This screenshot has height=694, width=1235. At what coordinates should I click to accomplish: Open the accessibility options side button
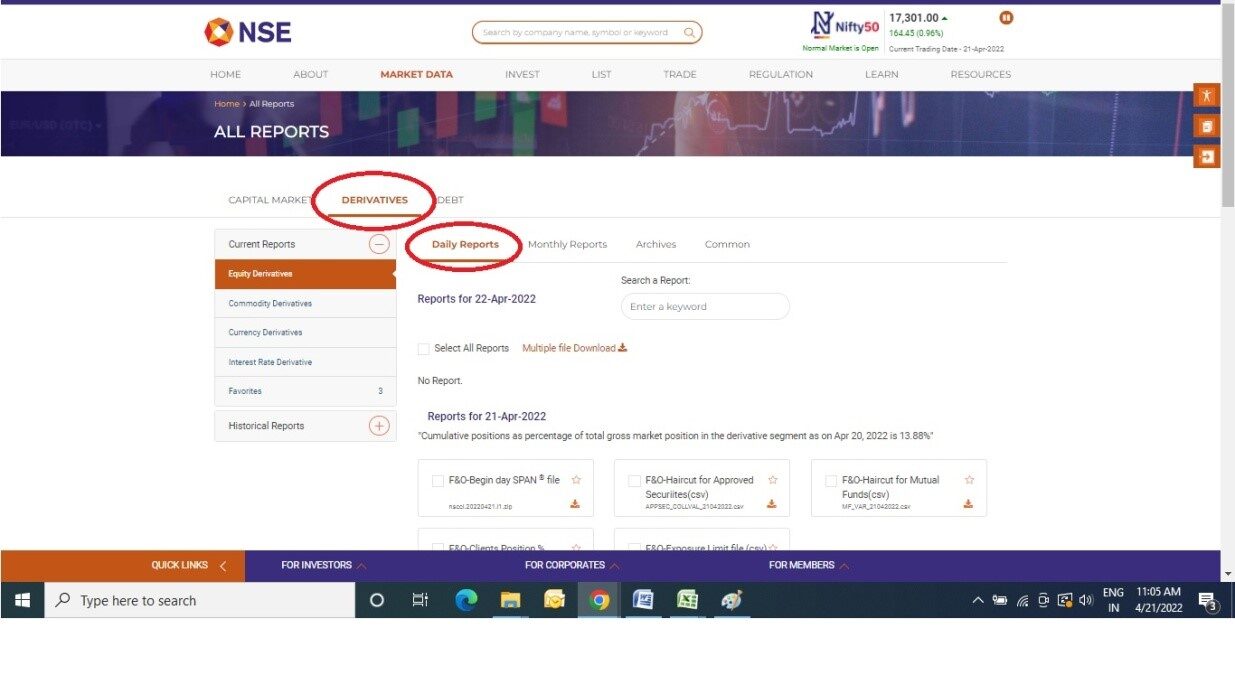pyautogui.click(x=1207, y=96)
